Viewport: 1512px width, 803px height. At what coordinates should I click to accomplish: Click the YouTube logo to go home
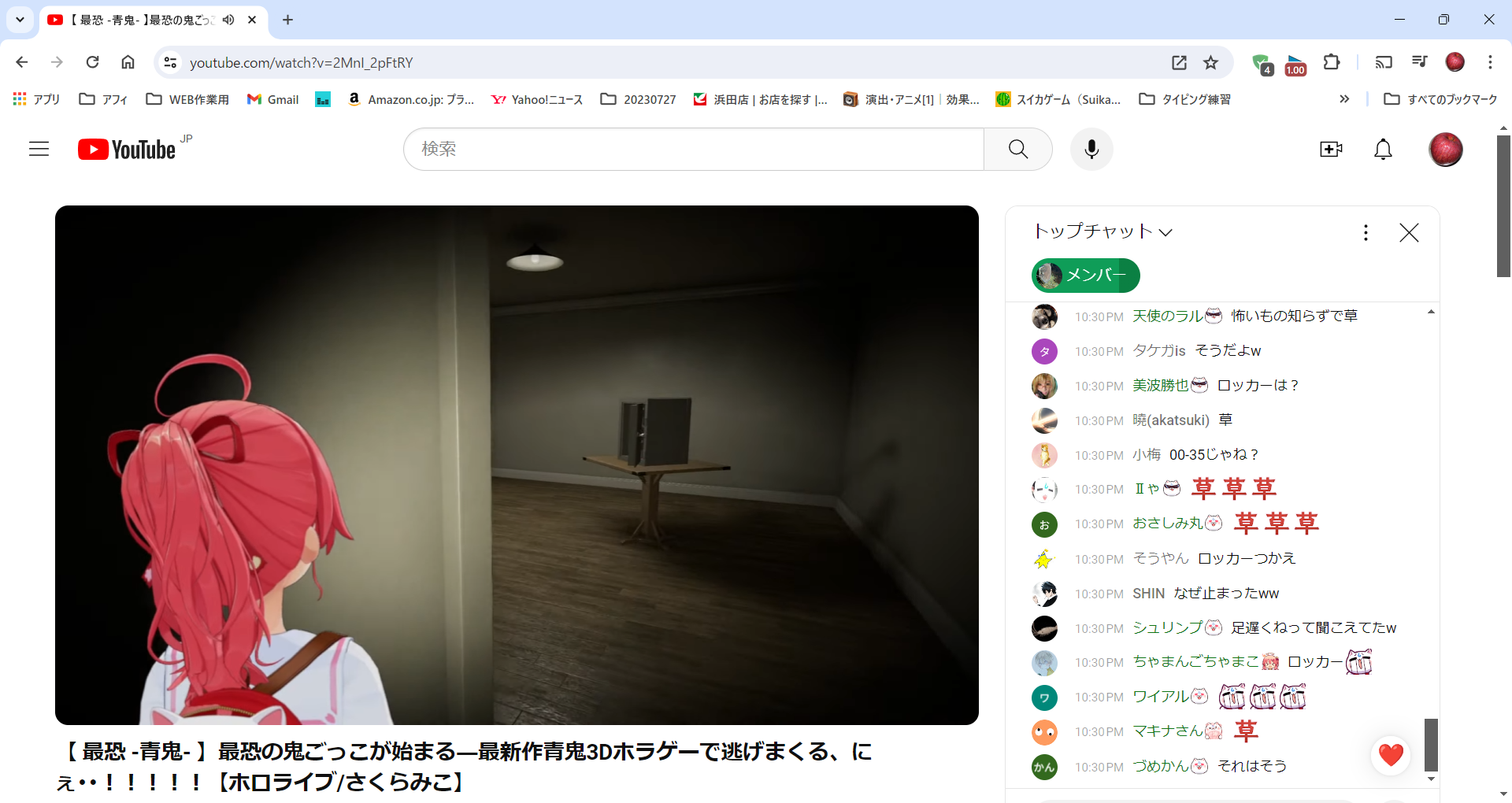point(126,149)
